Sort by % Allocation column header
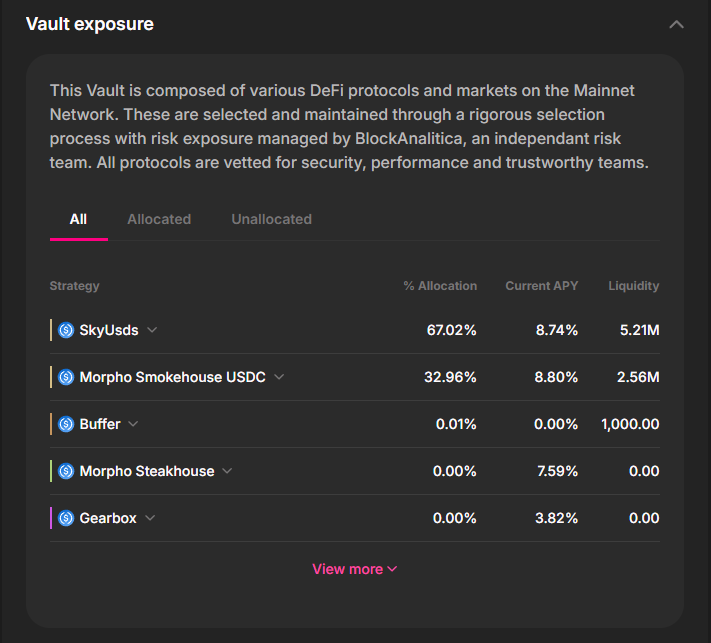Image resolution: width=711 pixels, height=643 pixels. (440, 286)
